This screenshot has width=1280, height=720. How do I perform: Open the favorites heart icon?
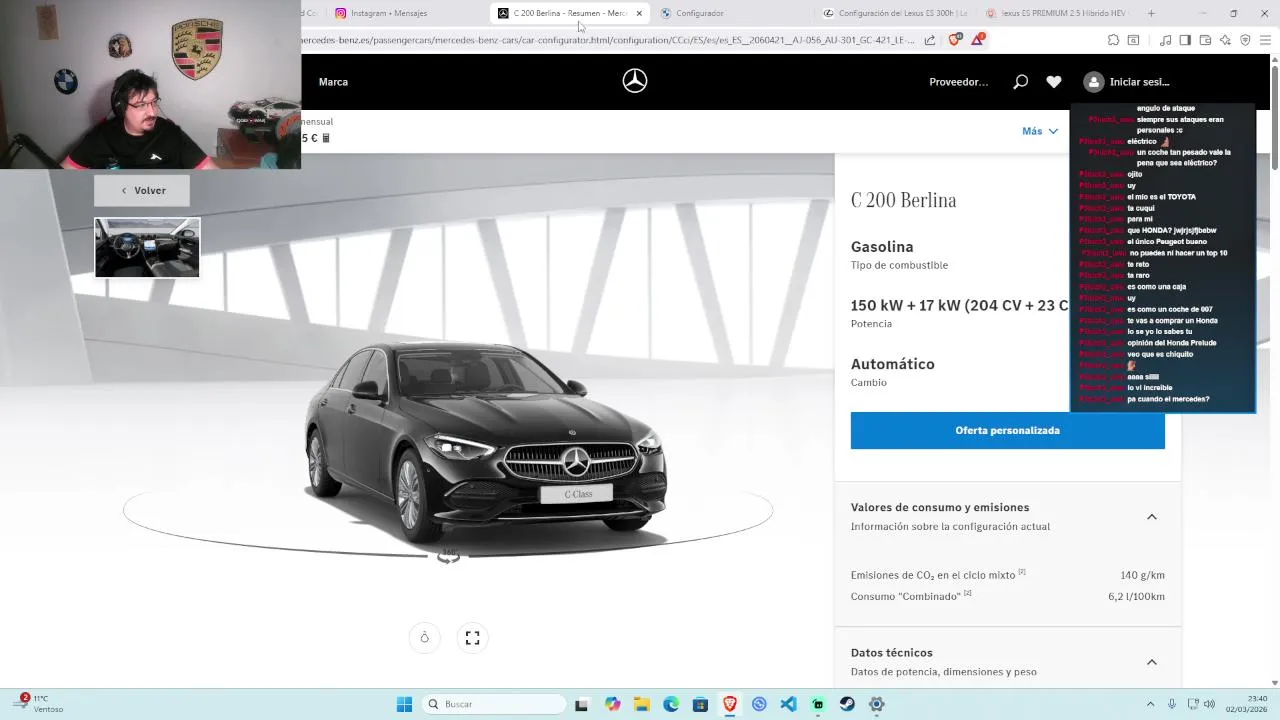pyautogui.click(x=1054, y=82)
